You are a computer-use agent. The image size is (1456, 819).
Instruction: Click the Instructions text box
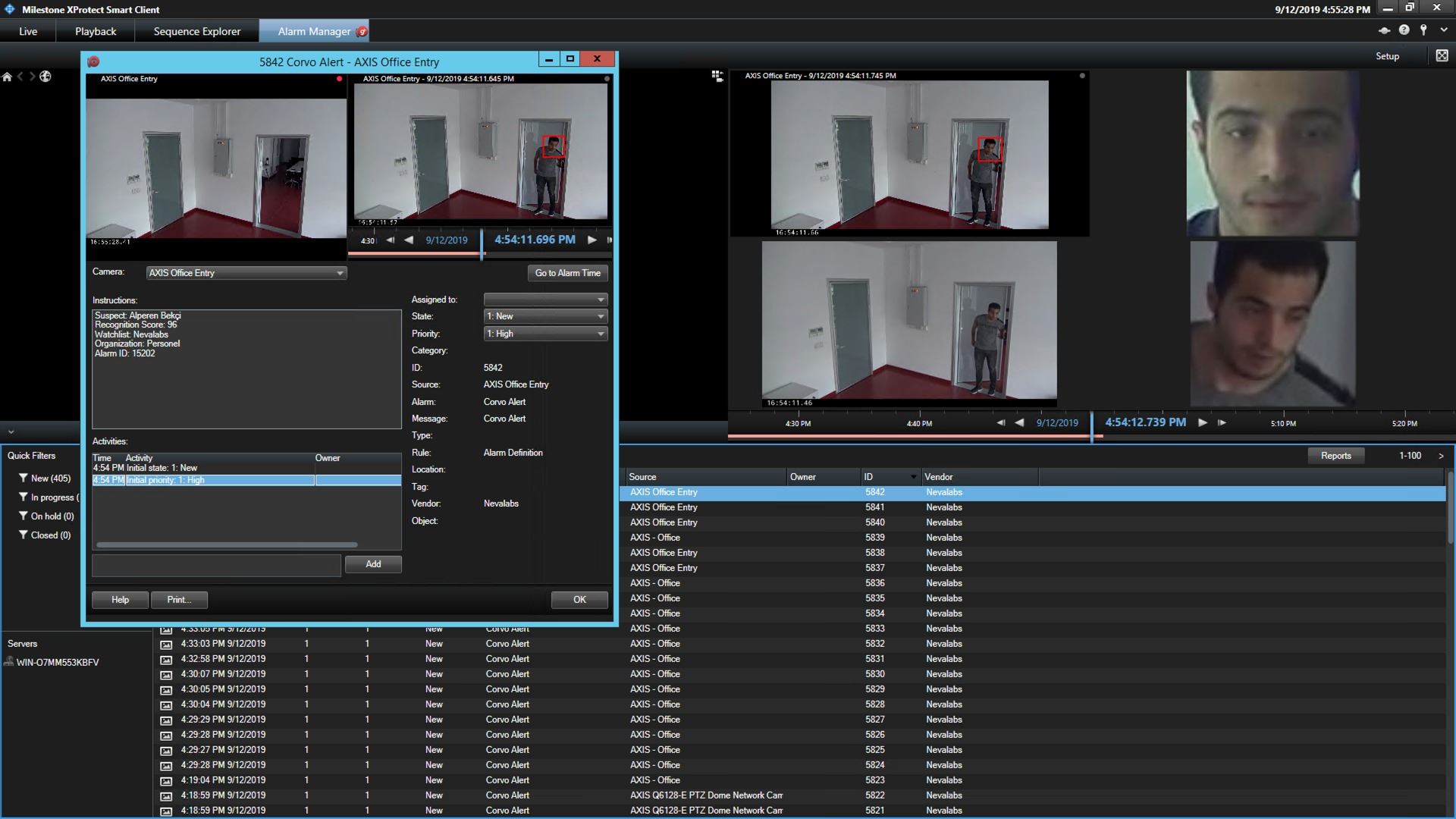[x=246, y=369]
